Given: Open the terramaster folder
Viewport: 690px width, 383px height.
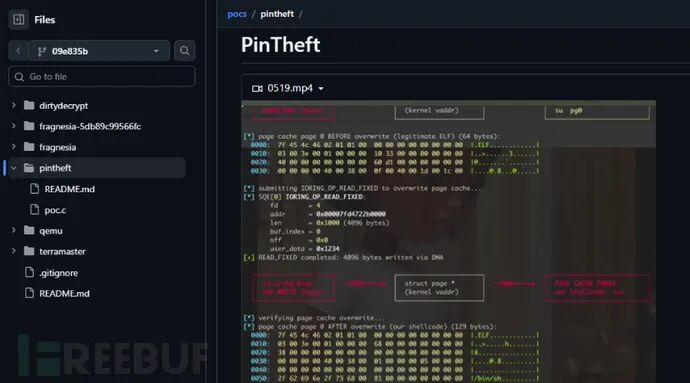Looking at the screenshot, I should [62, 251].
